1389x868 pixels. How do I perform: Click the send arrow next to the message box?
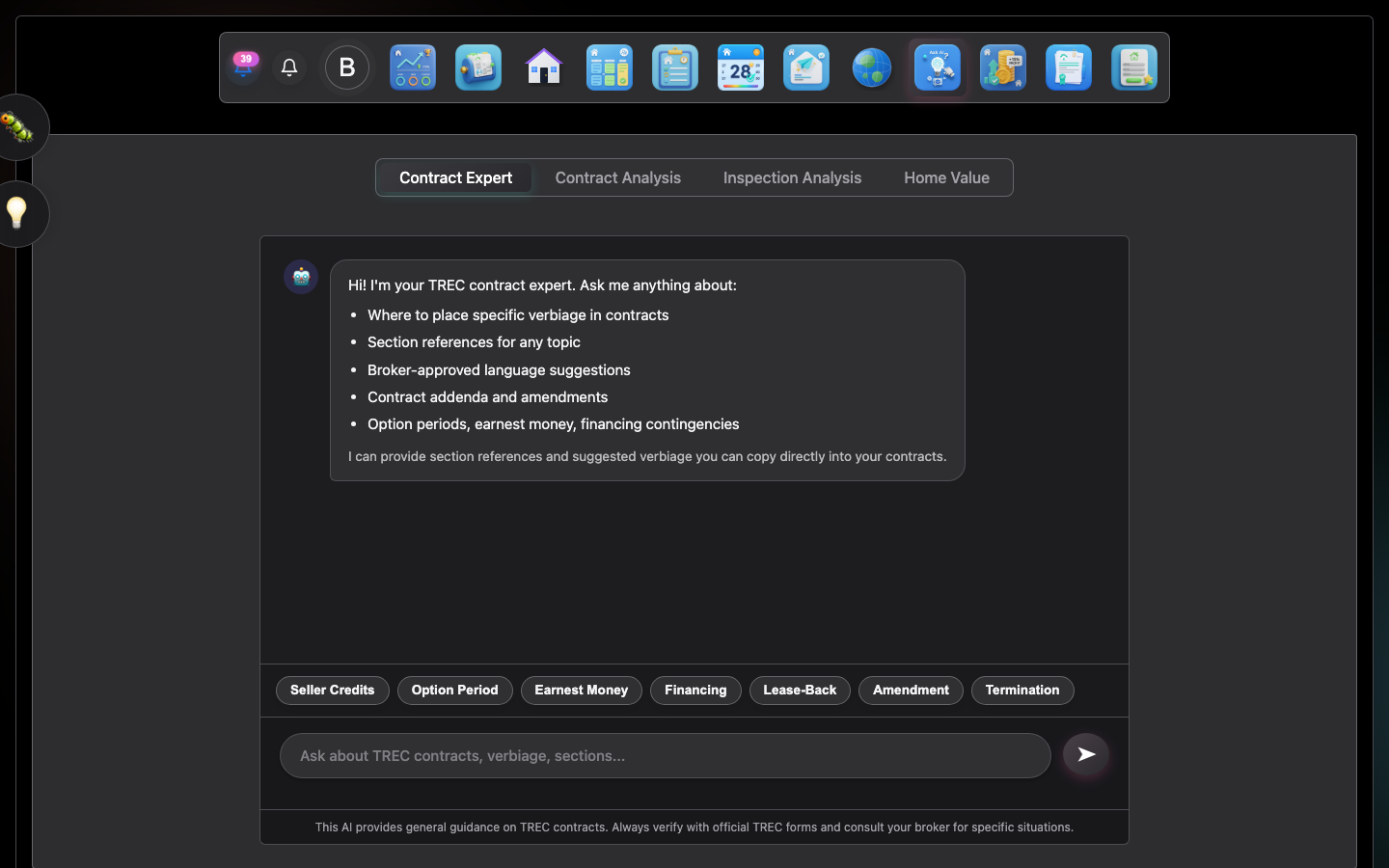click(x=1085, y=755)
